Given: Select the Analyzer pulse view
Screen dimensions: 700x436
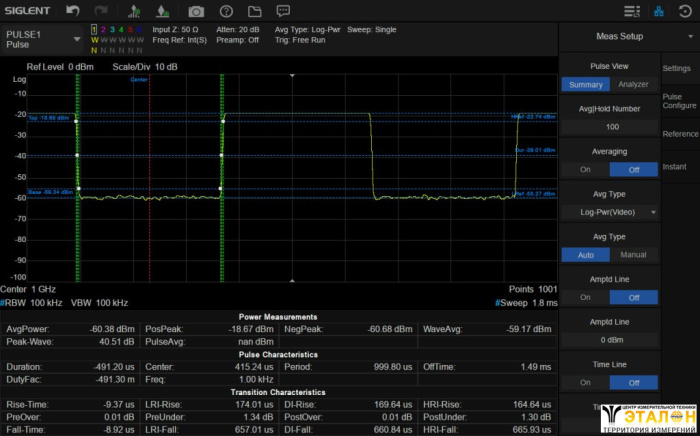Looking at the screenshot, I should point(633,84).
